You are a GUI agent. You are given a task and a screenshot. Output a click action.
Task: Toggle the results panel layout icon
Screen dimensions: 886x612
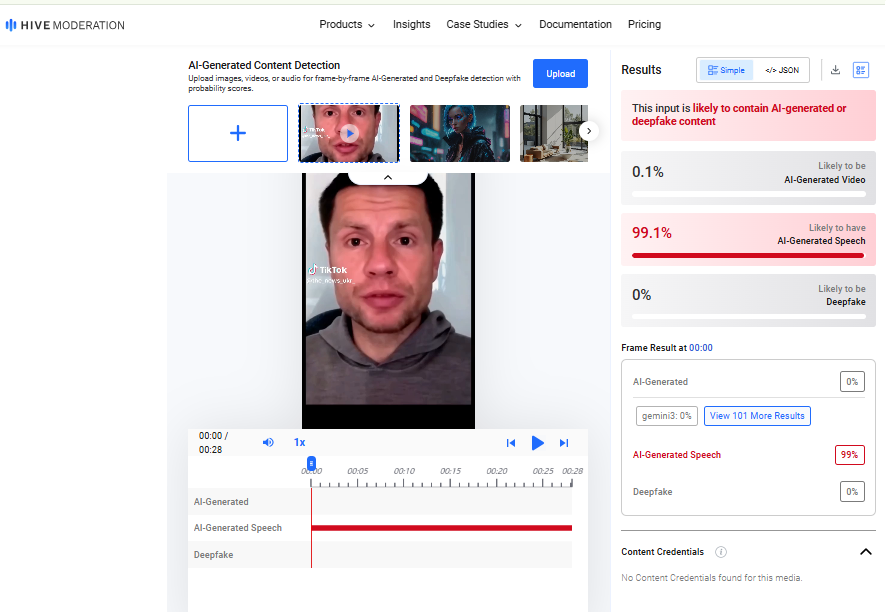click(861, 70)
